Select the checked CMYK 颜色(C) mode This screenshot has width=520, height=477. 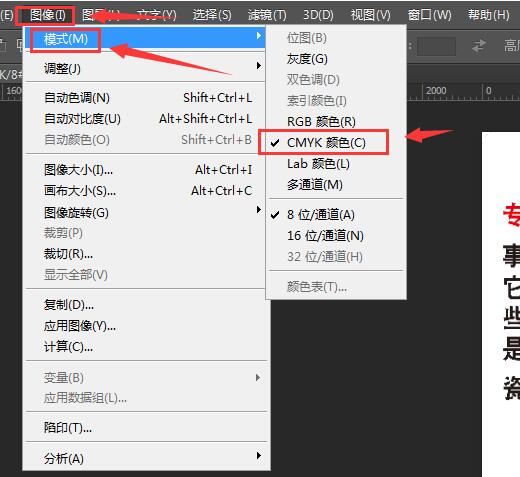coord(337,143)
